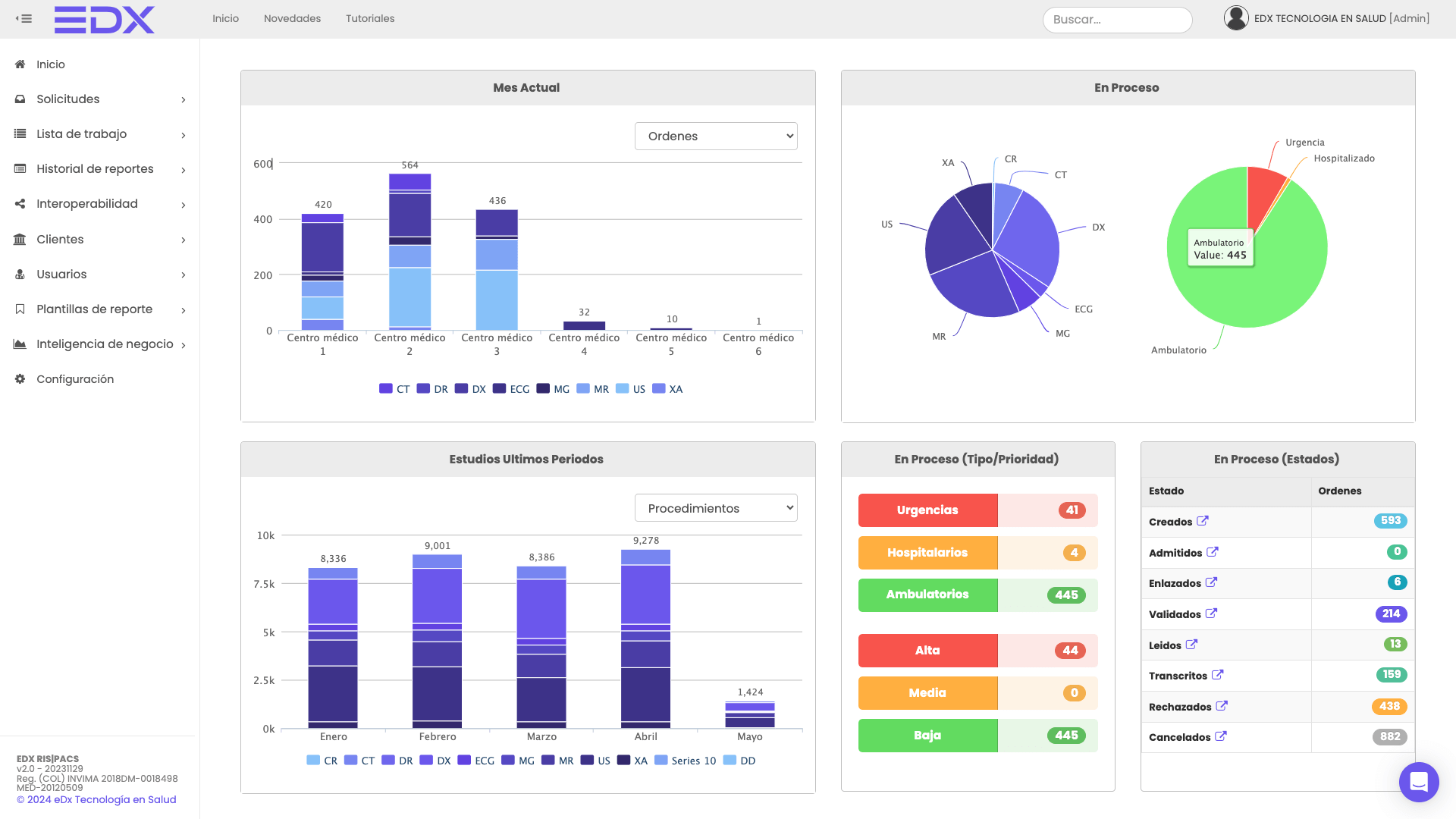Open the user profile avatar icon

tap(1236, 18)
